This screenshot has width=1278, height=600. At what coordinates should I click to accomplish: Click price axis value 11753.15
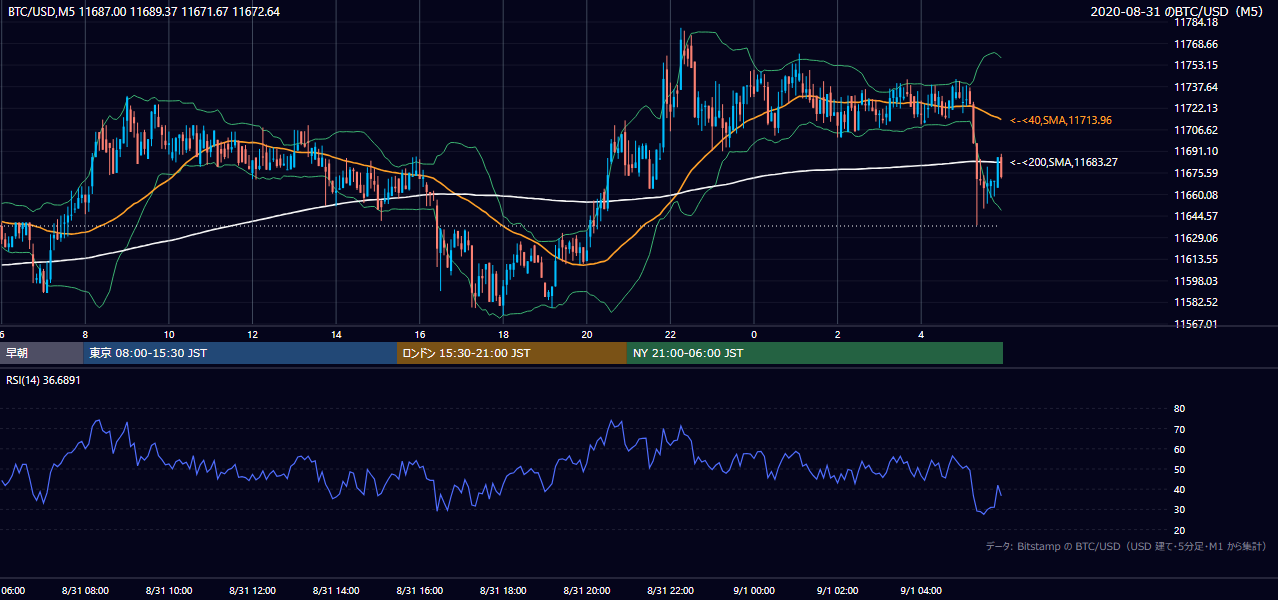coord(1195,65)
